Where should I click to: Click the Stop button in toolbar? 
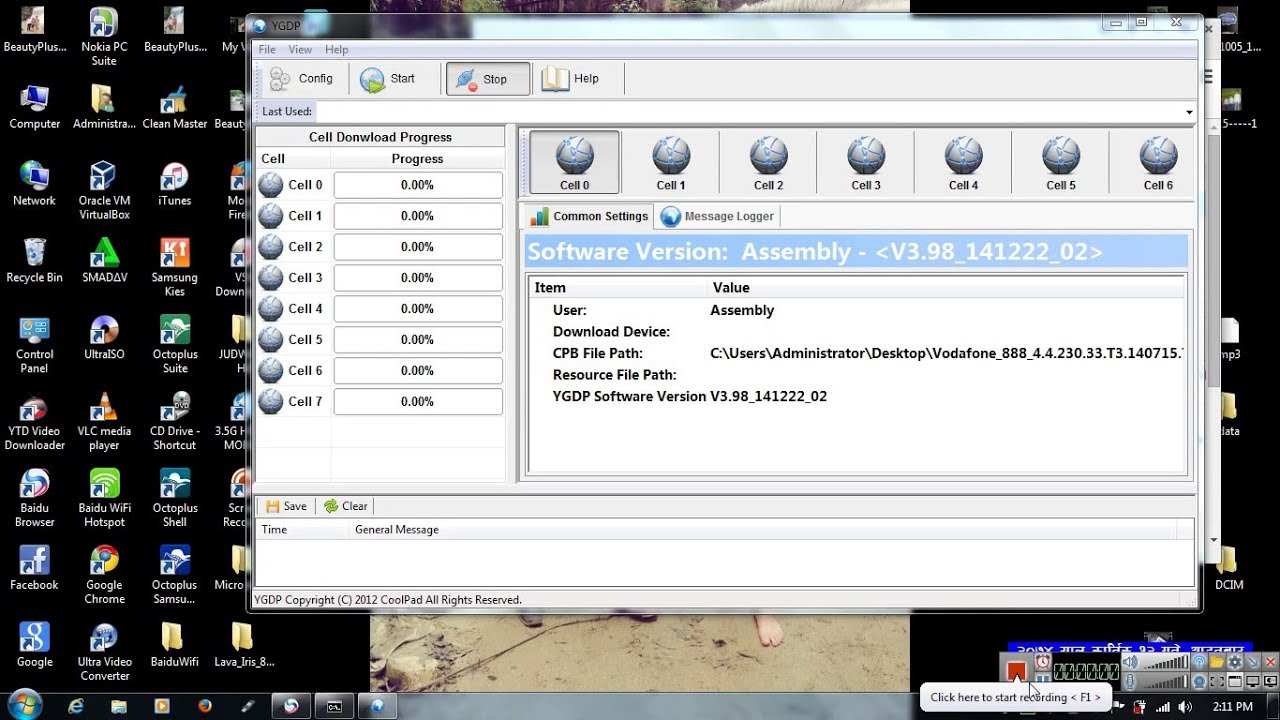487,79
